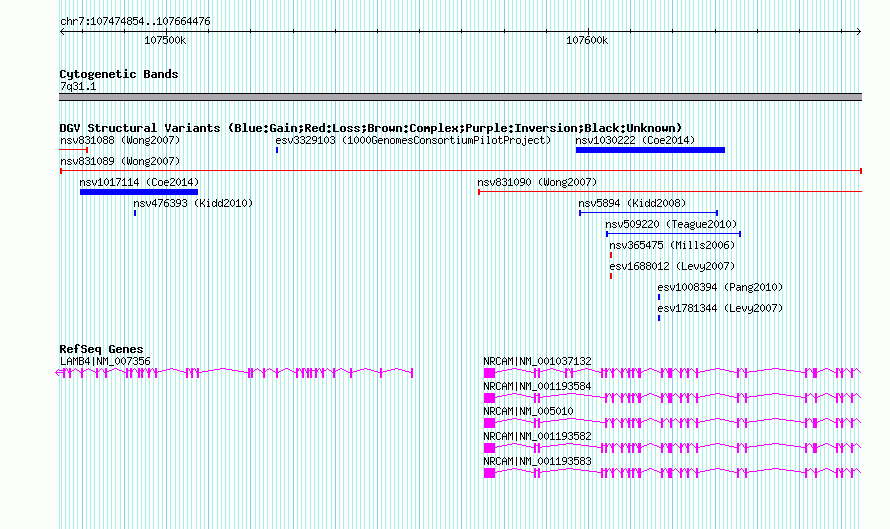Screen dimensions: 890x529
Task: Click the small blue esv3329103 marker
Action: 277,150
